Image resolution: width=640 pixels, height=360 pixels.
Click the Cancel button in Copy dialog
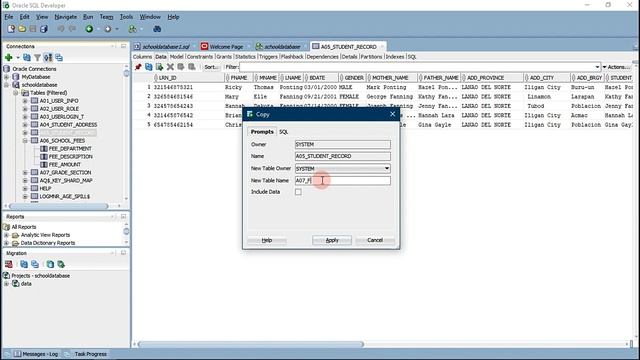coord(375,240)
